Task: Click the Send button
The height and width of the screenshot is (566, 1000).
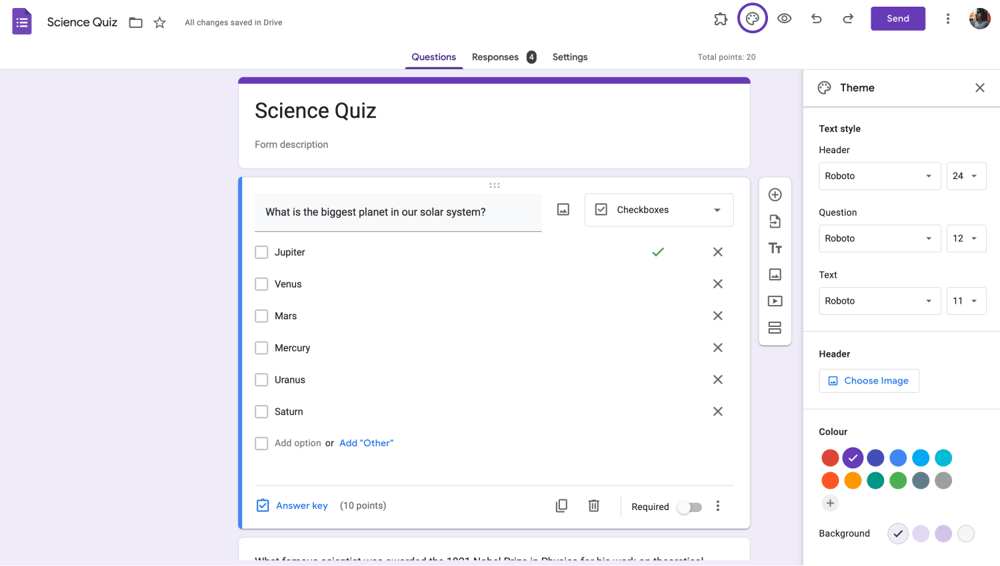Action: (898, 19)
